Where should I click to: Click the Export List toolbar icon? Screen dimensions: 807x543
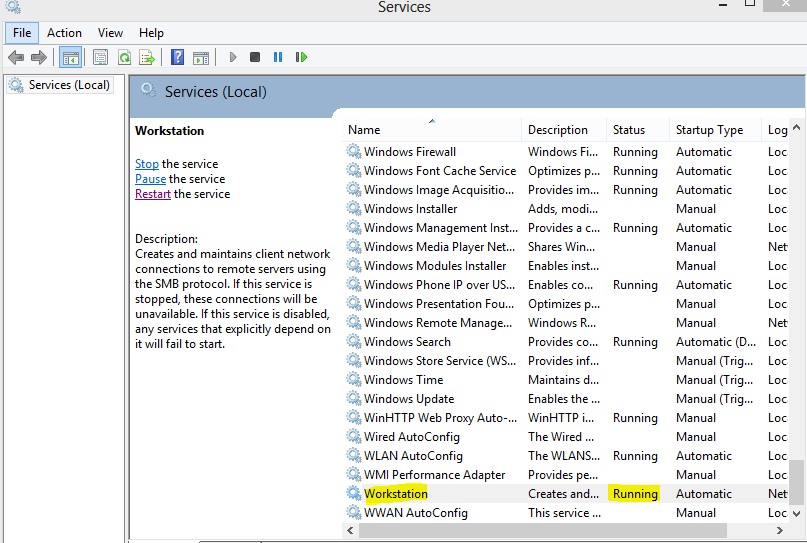tap(147, 57)
